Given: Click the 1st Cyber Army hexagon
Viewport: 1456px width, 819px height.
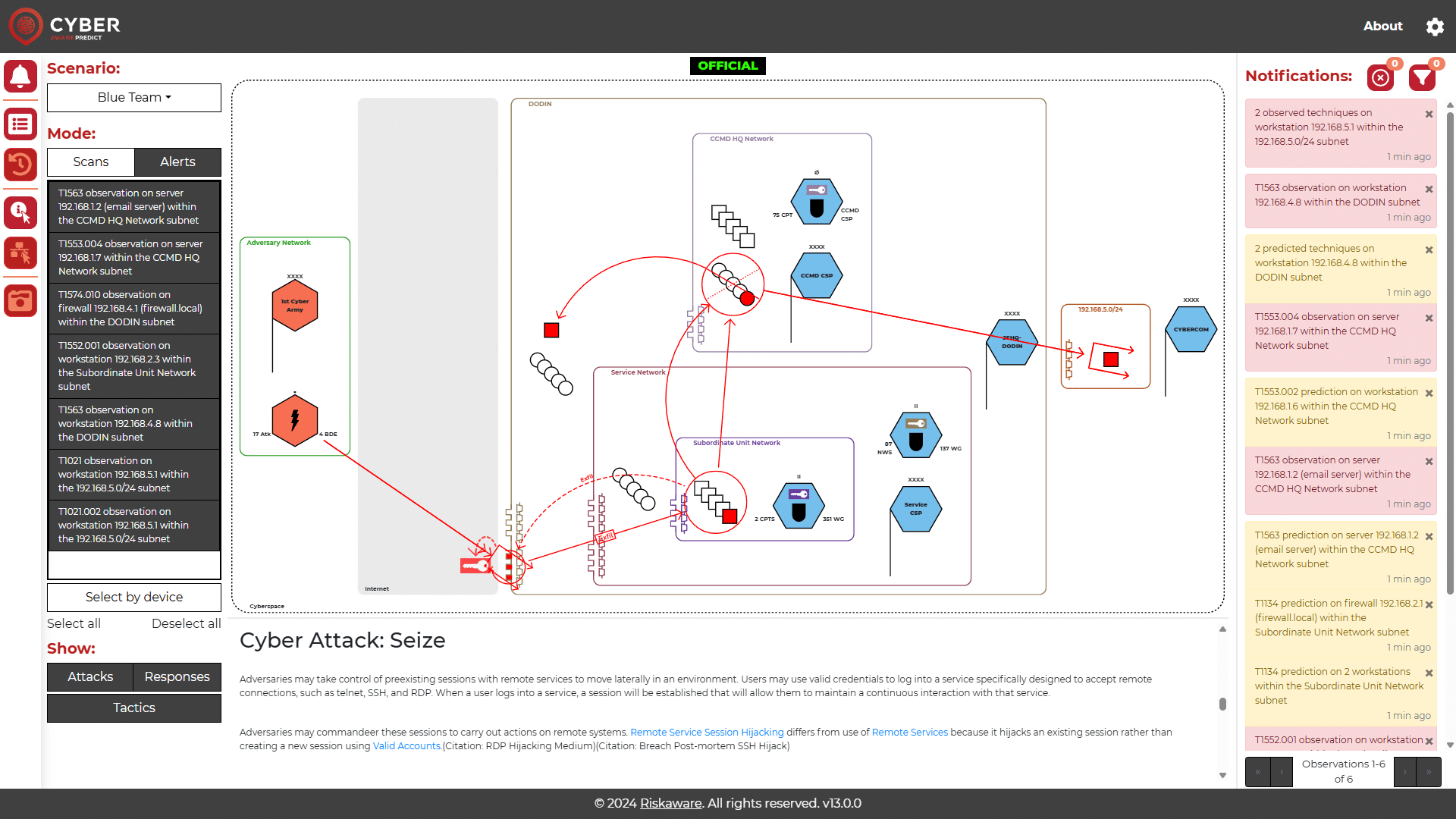Looking at the screenshot, I should [295, 306].
